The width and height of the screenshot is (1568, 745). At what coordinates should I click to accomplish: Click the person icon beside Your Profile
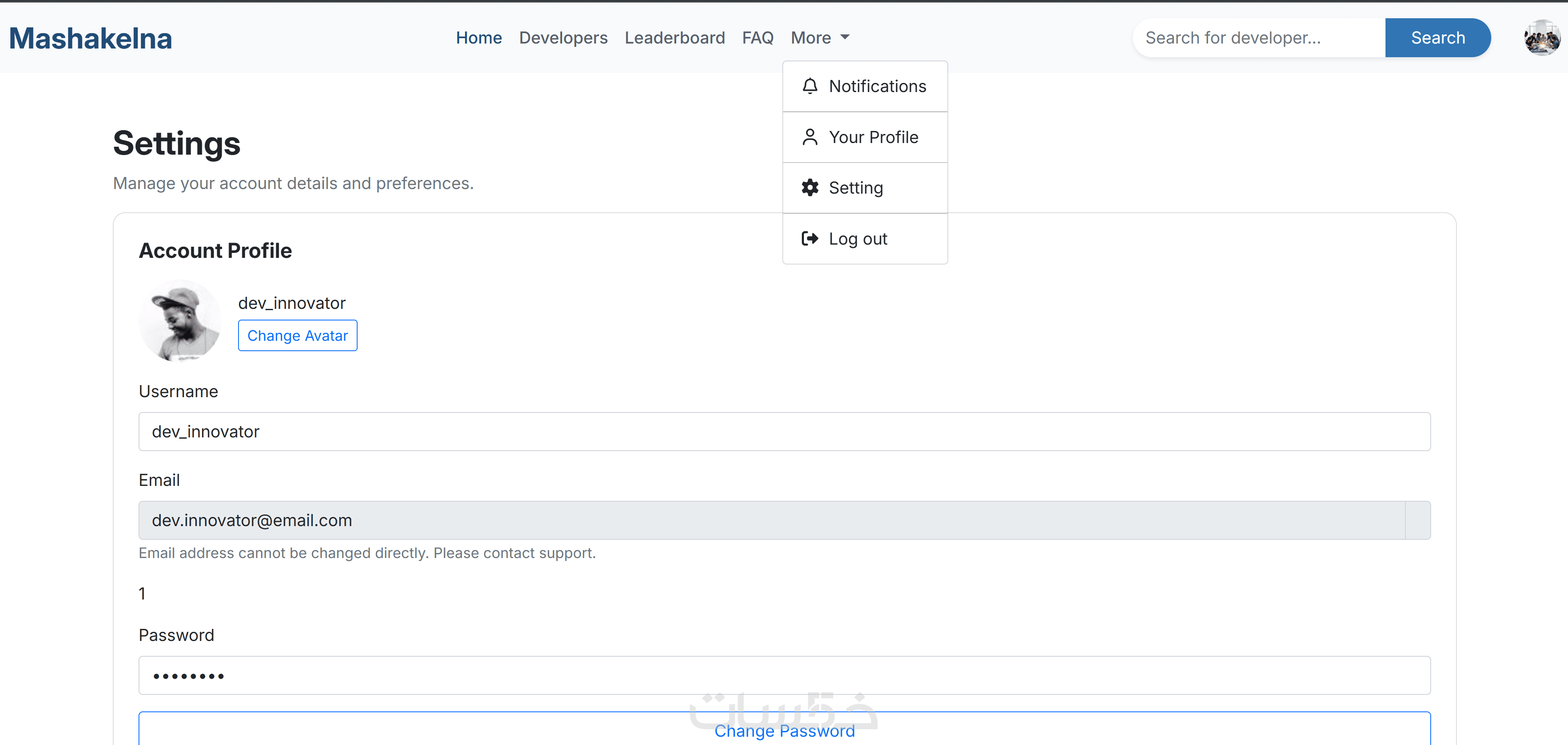pyautogui.click(x=810, y=138)
